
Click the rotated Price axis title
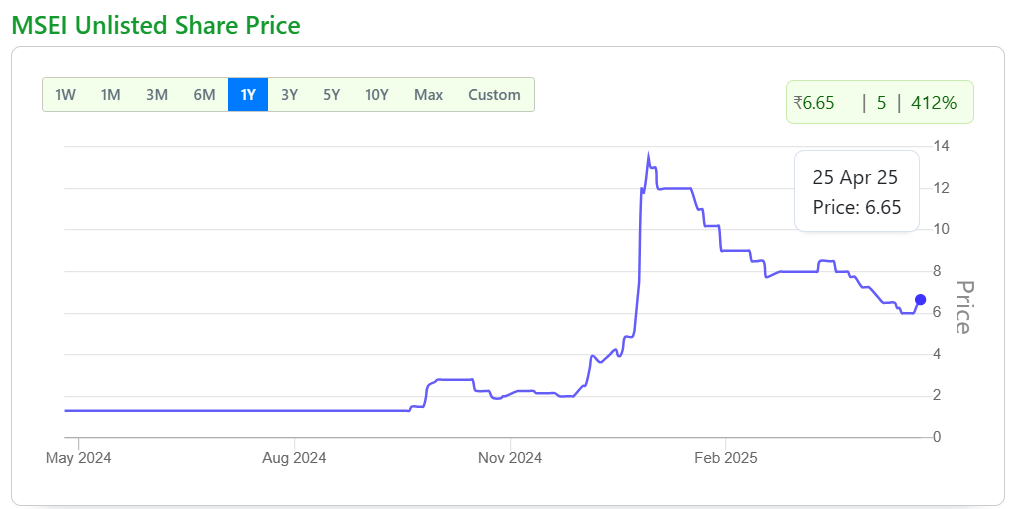pos(964,307)
